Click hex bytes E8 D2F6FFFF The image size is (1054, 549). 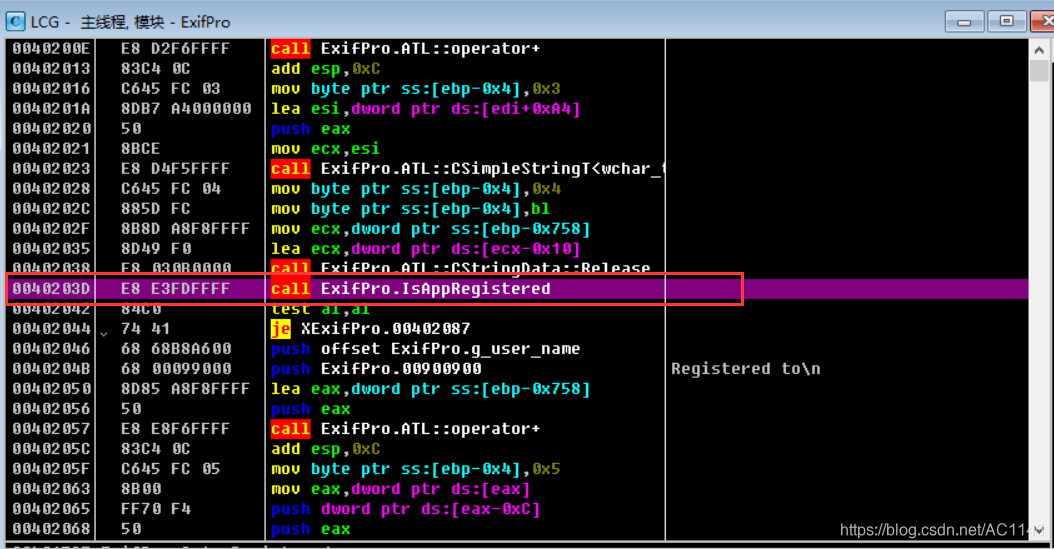pos(175,48)
